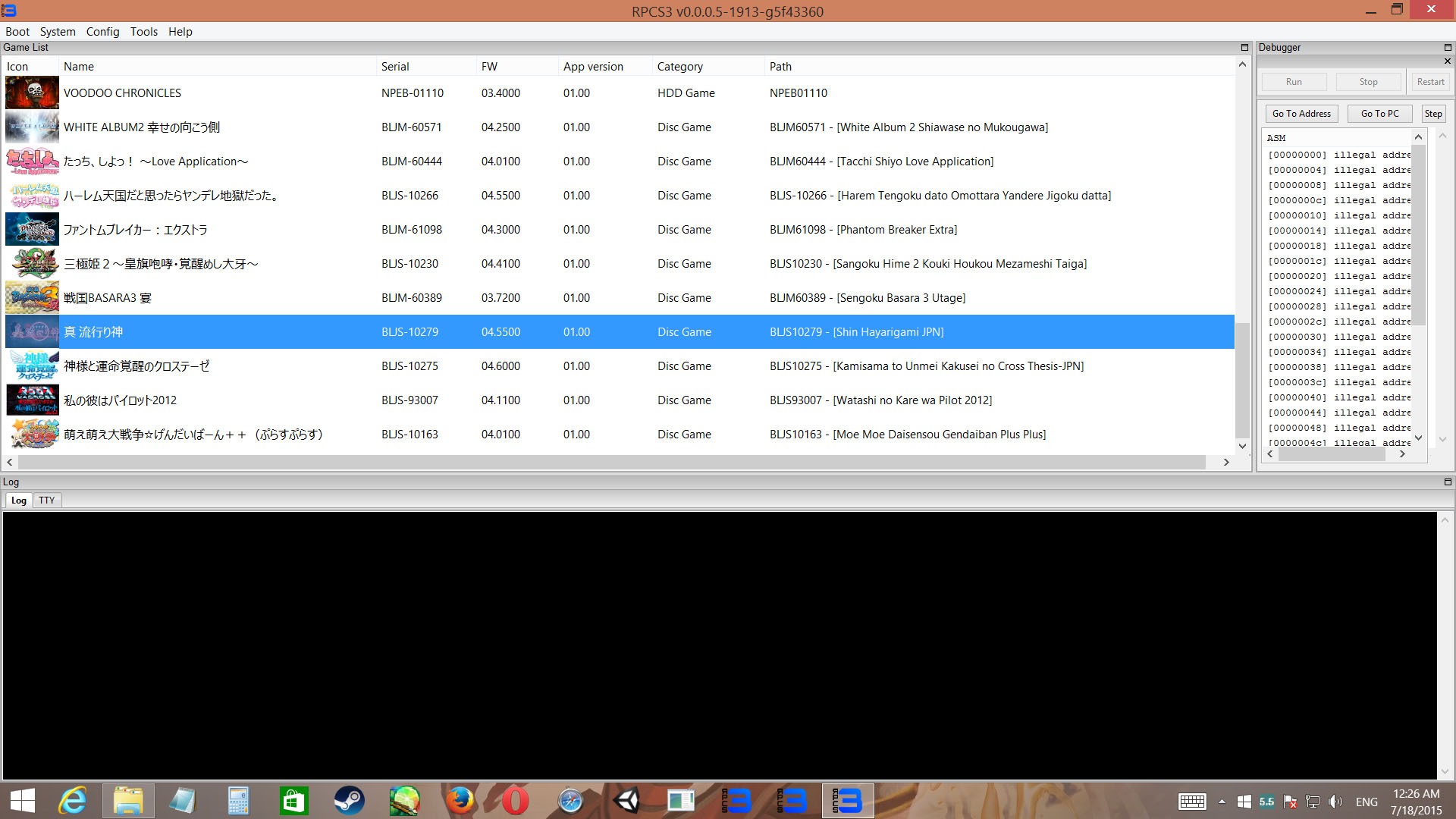Float the Debugger panel with undock icon

1447,48
